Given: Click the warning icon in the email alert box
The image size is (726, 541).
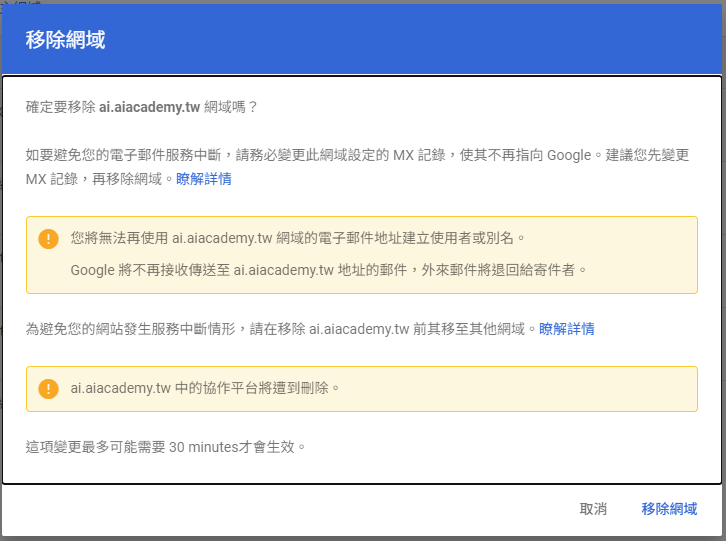Looking at the screenshot, I should click(x=48, y=239).
